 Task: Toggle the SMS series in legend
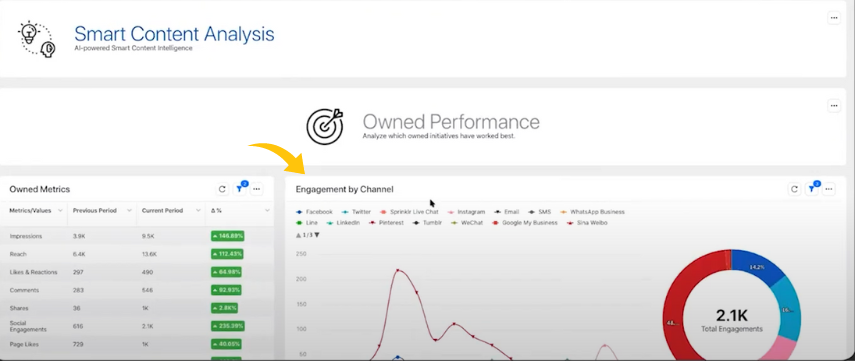(540, 212)
